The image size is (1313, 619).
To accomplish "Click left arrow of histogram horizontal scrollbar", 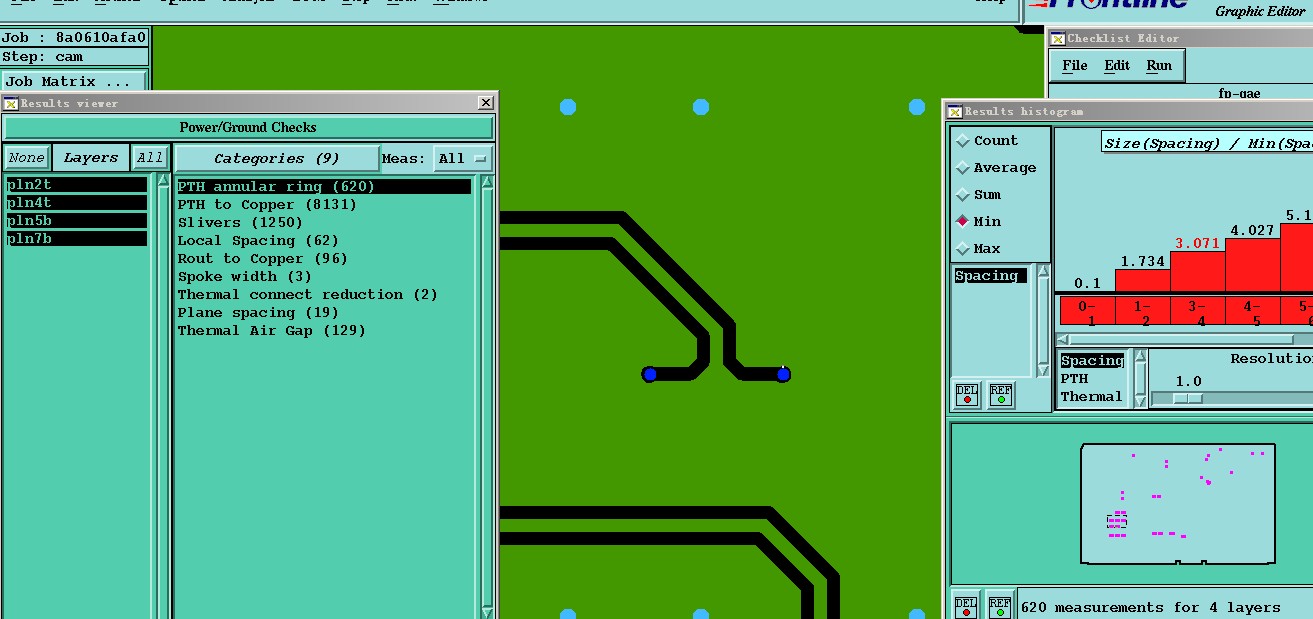I will point(1064,339).
